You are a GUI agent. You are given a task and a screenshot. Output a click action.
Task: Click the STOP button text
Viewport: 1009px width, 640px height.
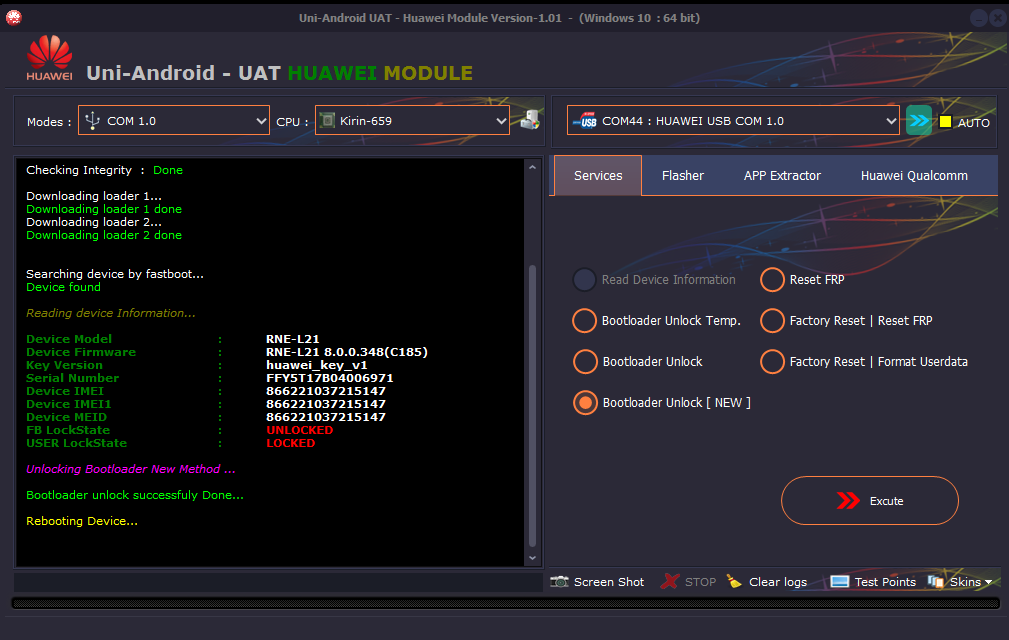[700, 582]
